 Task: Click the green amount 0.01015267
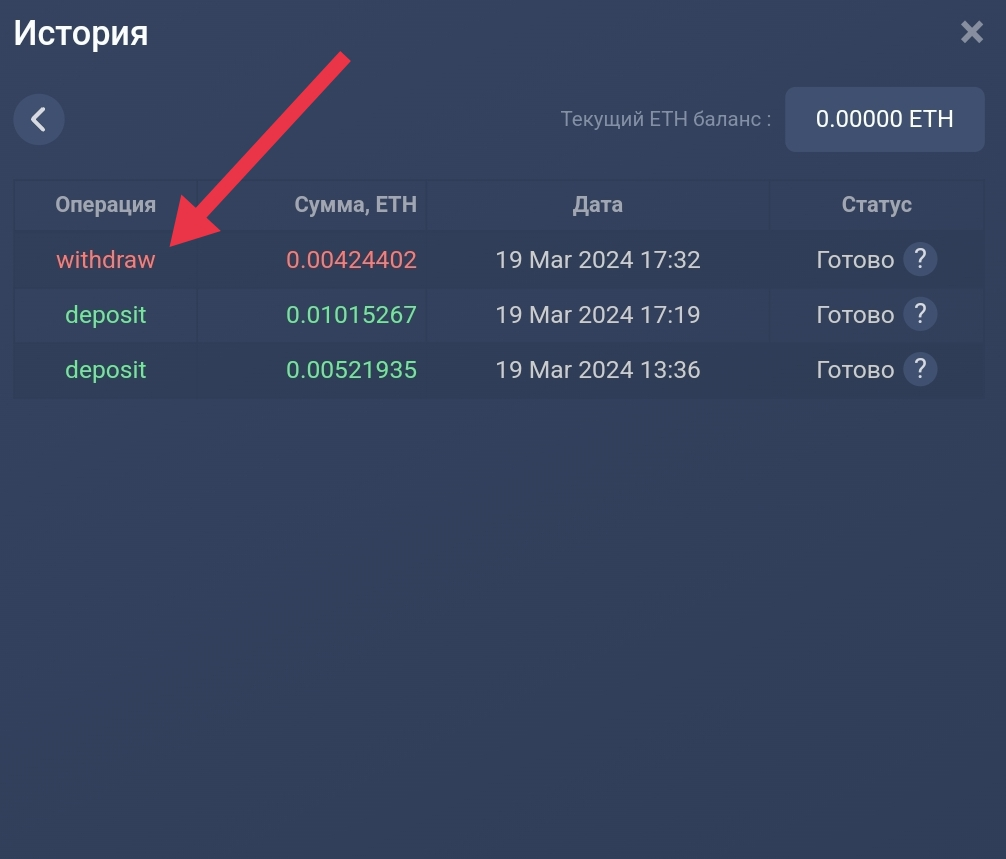click(352, 314)
